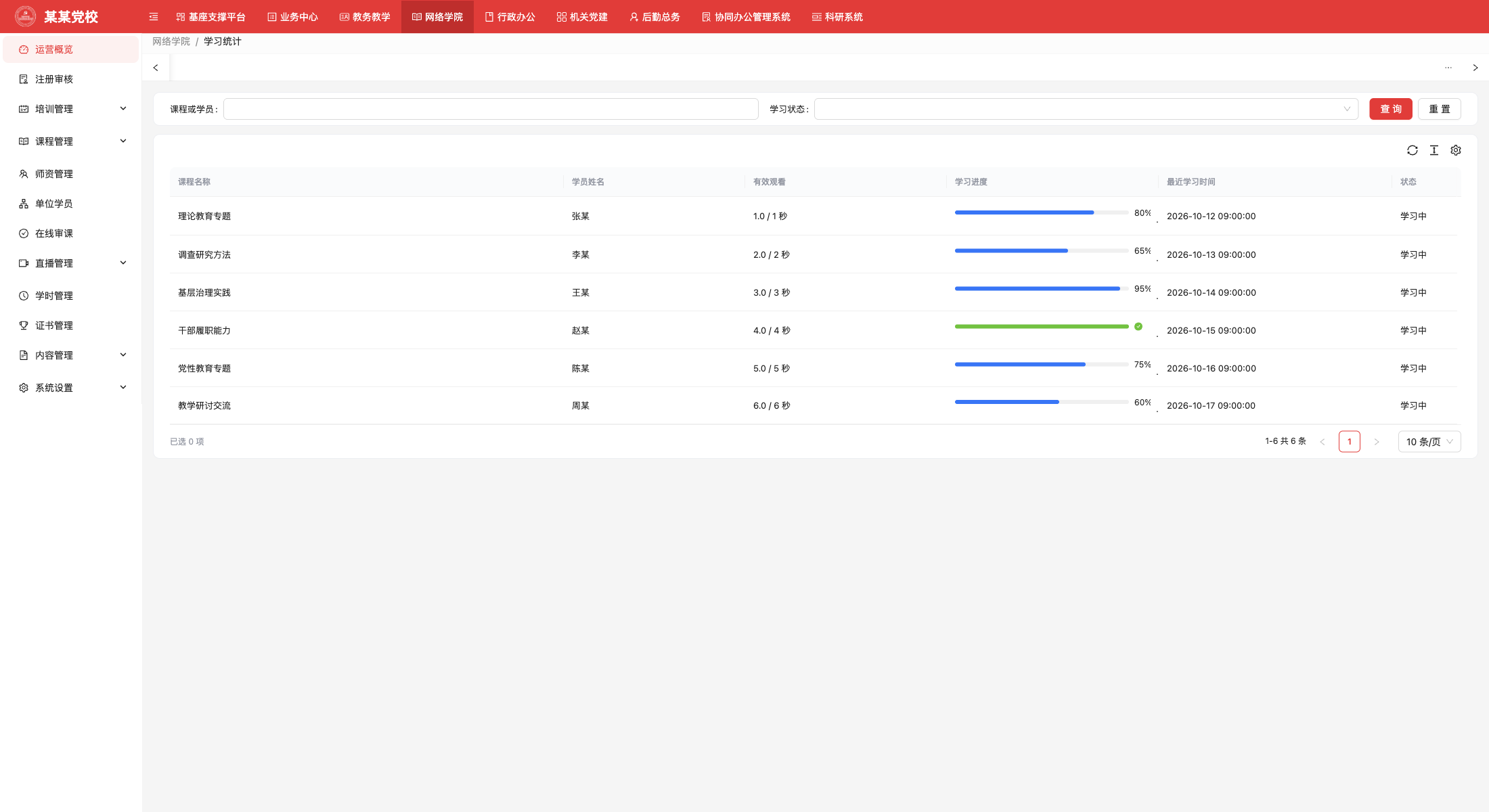Click the refresh icon above the table
The width and height of the screenshot is (1489, 812).
[1412, 150]
